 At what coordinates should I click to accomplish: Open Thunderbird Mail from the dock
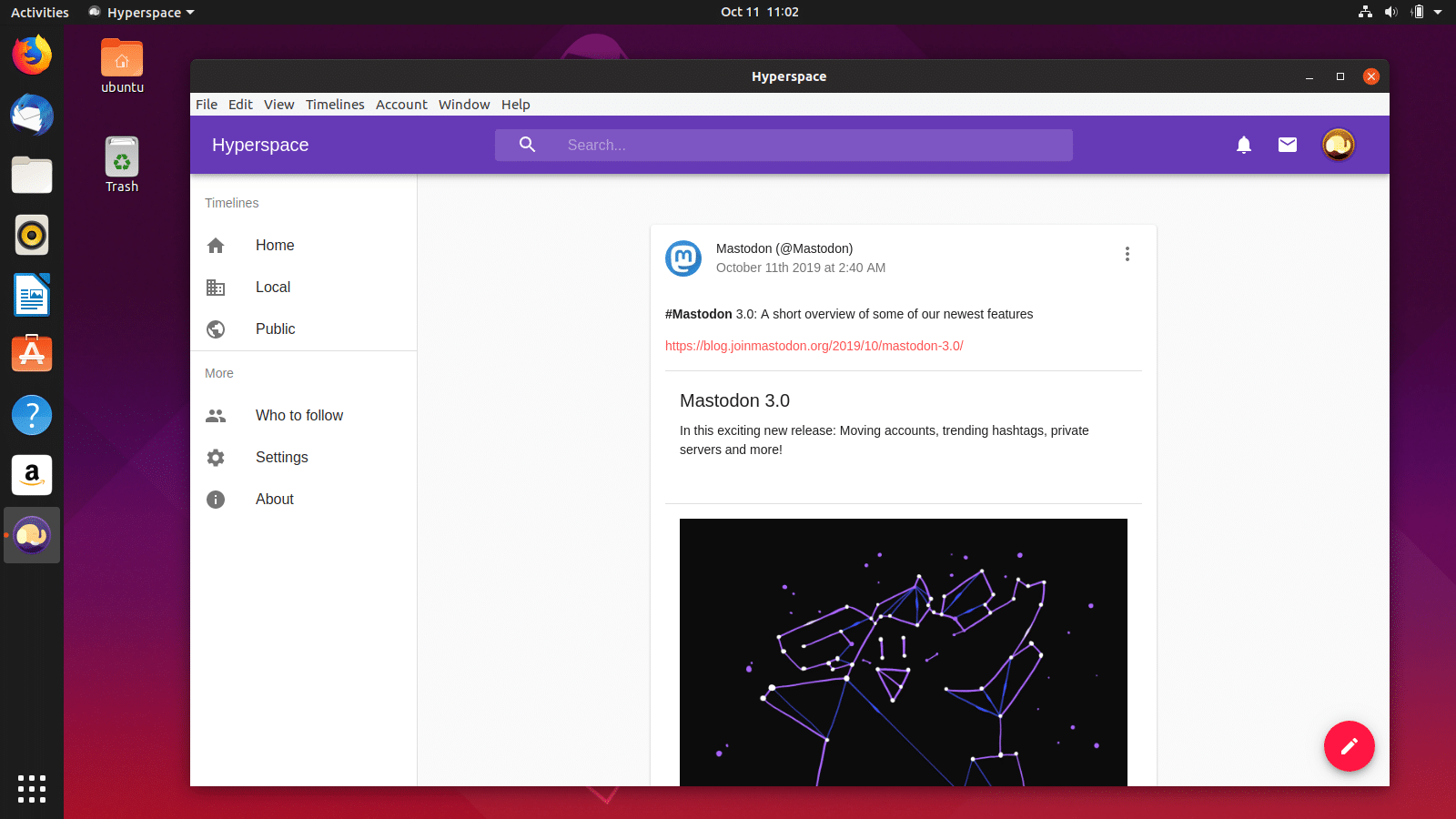pyautogui.click(x=32, y=116)
